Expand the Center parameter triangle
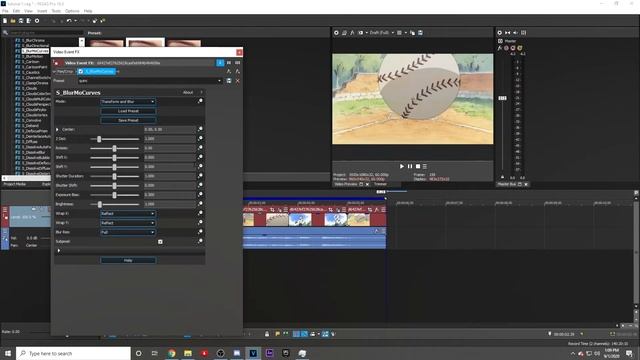 [57, 129]
